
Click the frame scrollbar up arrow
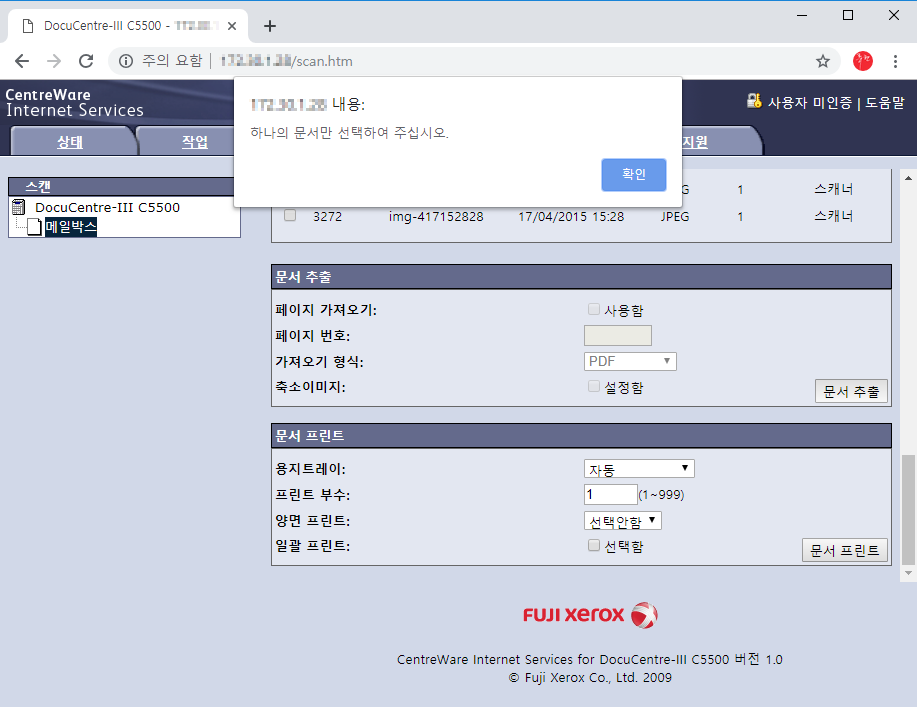[908, 178]
